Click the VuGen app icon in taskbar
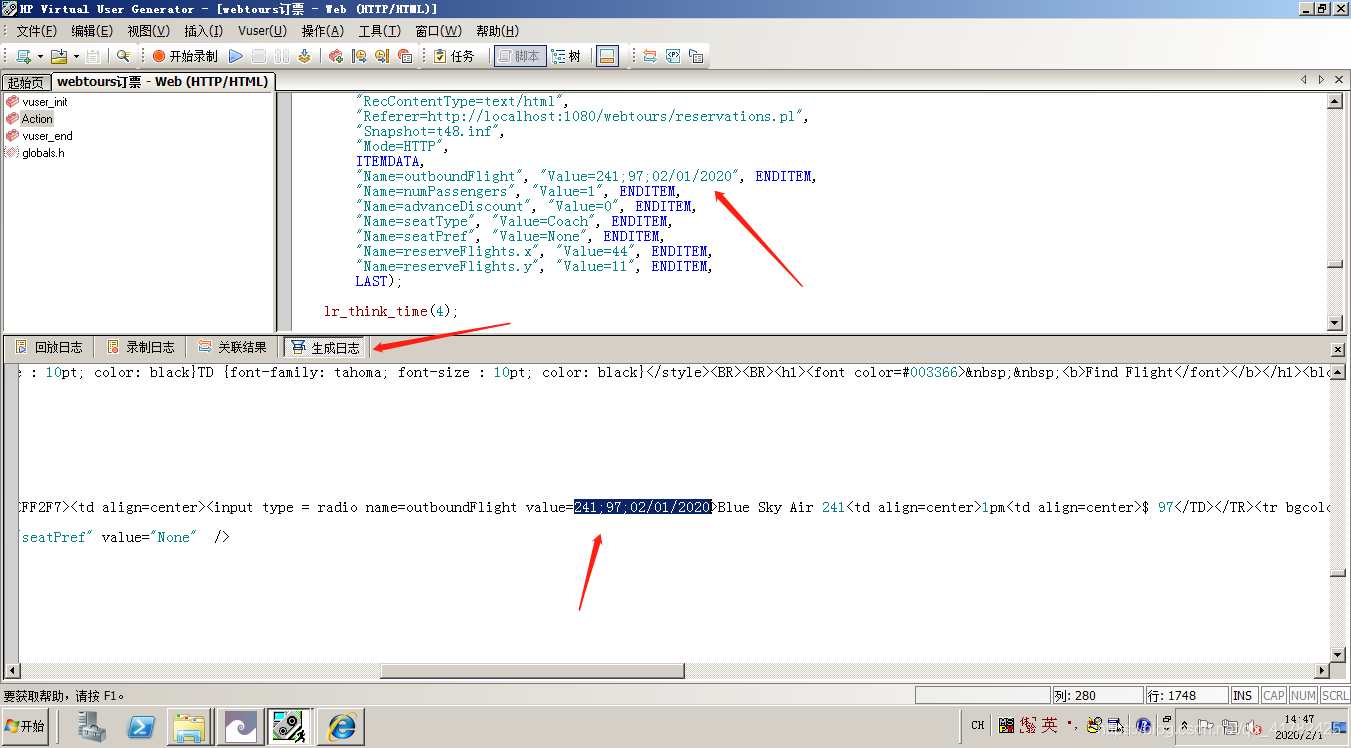Screen dimensions: 1351x748 (289, 726)
